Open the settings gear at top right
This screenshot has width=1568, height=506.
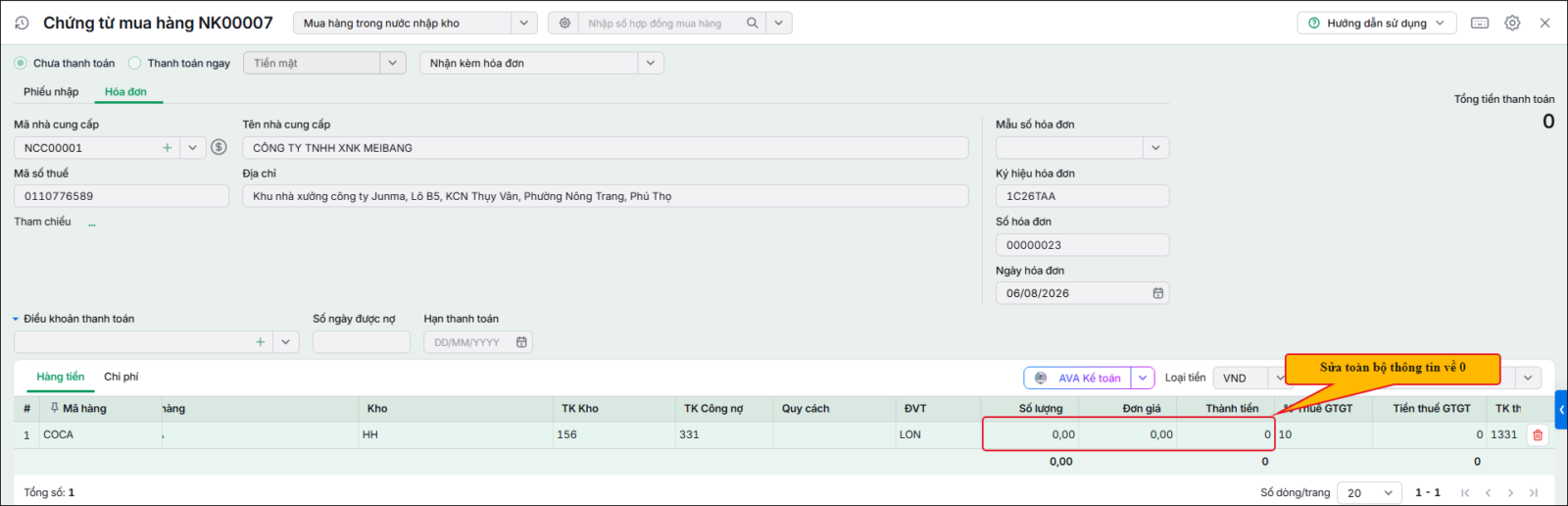click(1512, 23)
